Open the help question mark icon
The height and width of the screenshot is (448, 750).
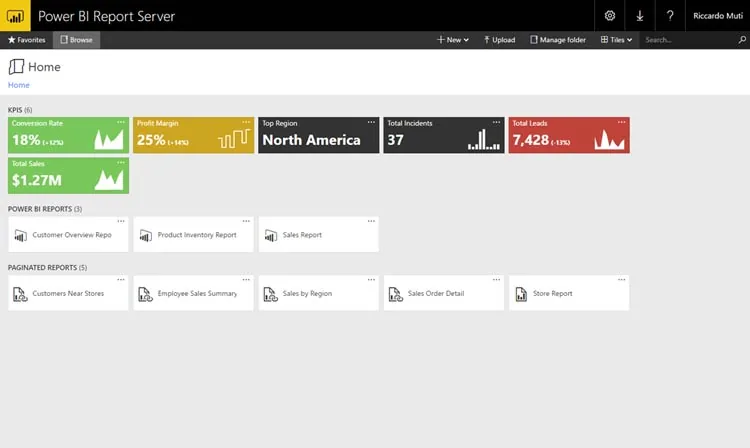click(670, 16)
